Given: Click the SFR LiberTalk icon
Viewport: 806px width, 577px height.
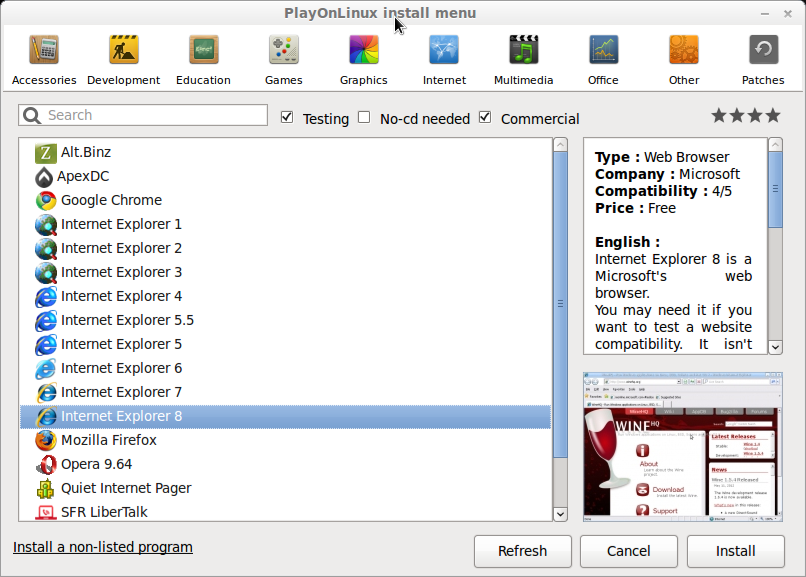Looking at the screenshot, I should click(46, 512).
